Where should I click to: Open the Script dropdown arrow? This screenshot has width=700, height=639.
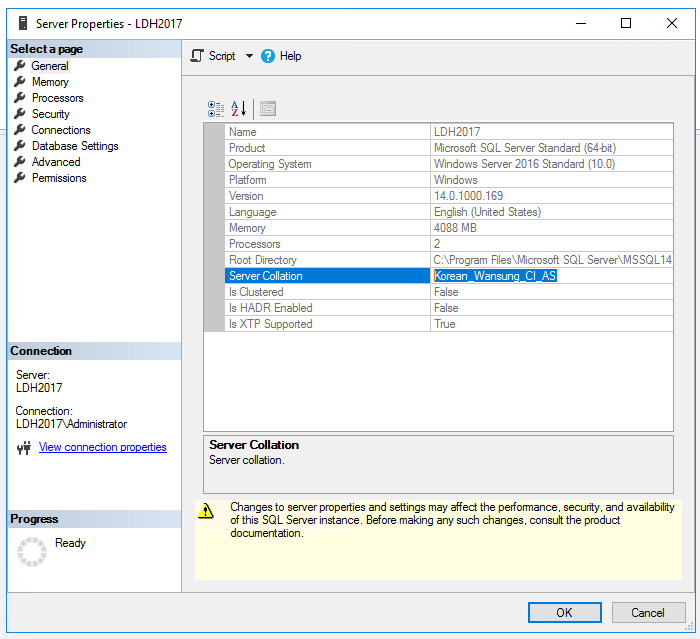click(249, 56)
